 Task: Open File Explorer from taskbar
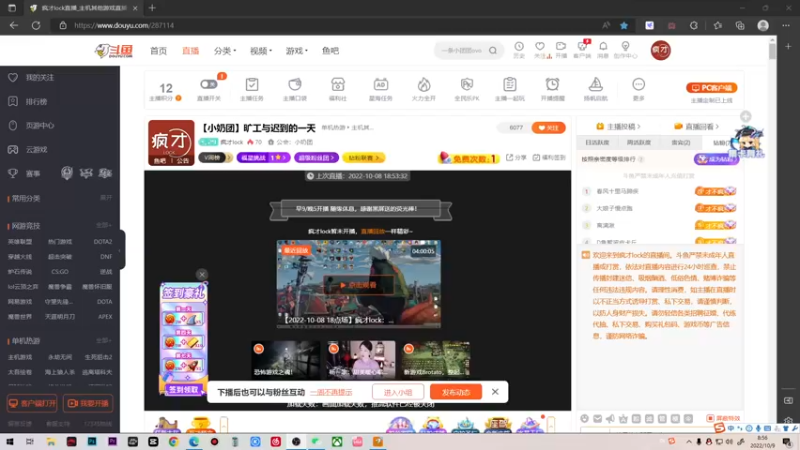[51, 442]
